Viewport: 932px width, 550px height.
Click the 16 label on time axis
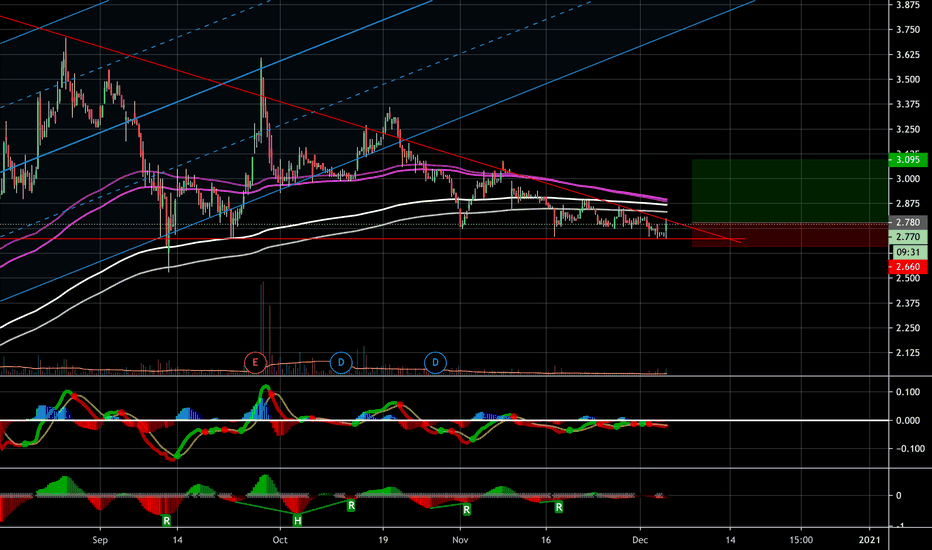pyautogui.click(x=546, y=540)
